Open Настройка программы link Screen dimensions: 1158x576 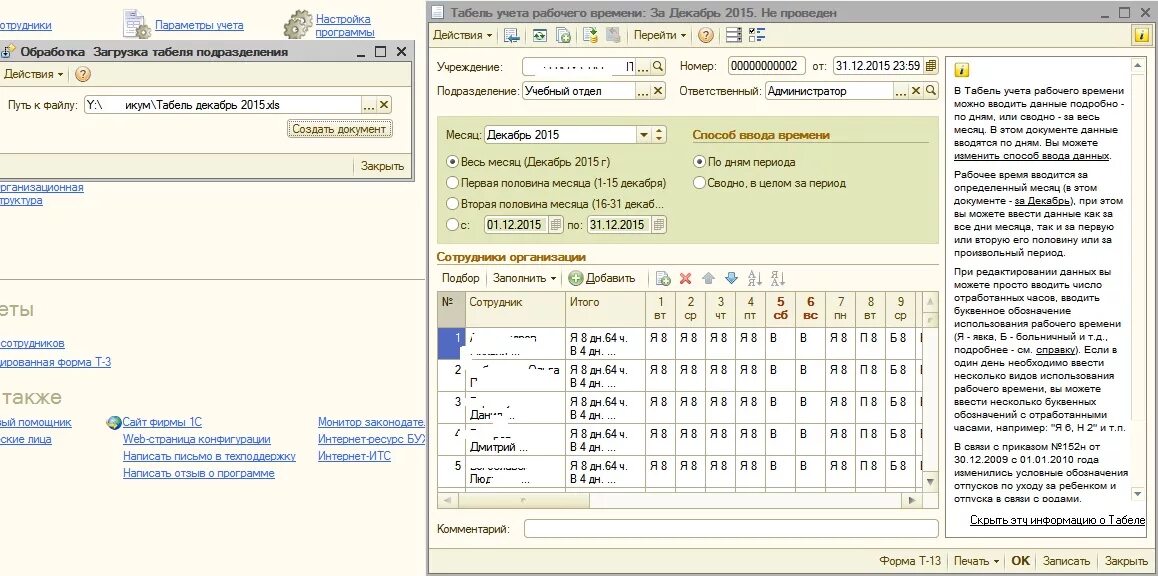pyautogui.click(x=345, y=25)
